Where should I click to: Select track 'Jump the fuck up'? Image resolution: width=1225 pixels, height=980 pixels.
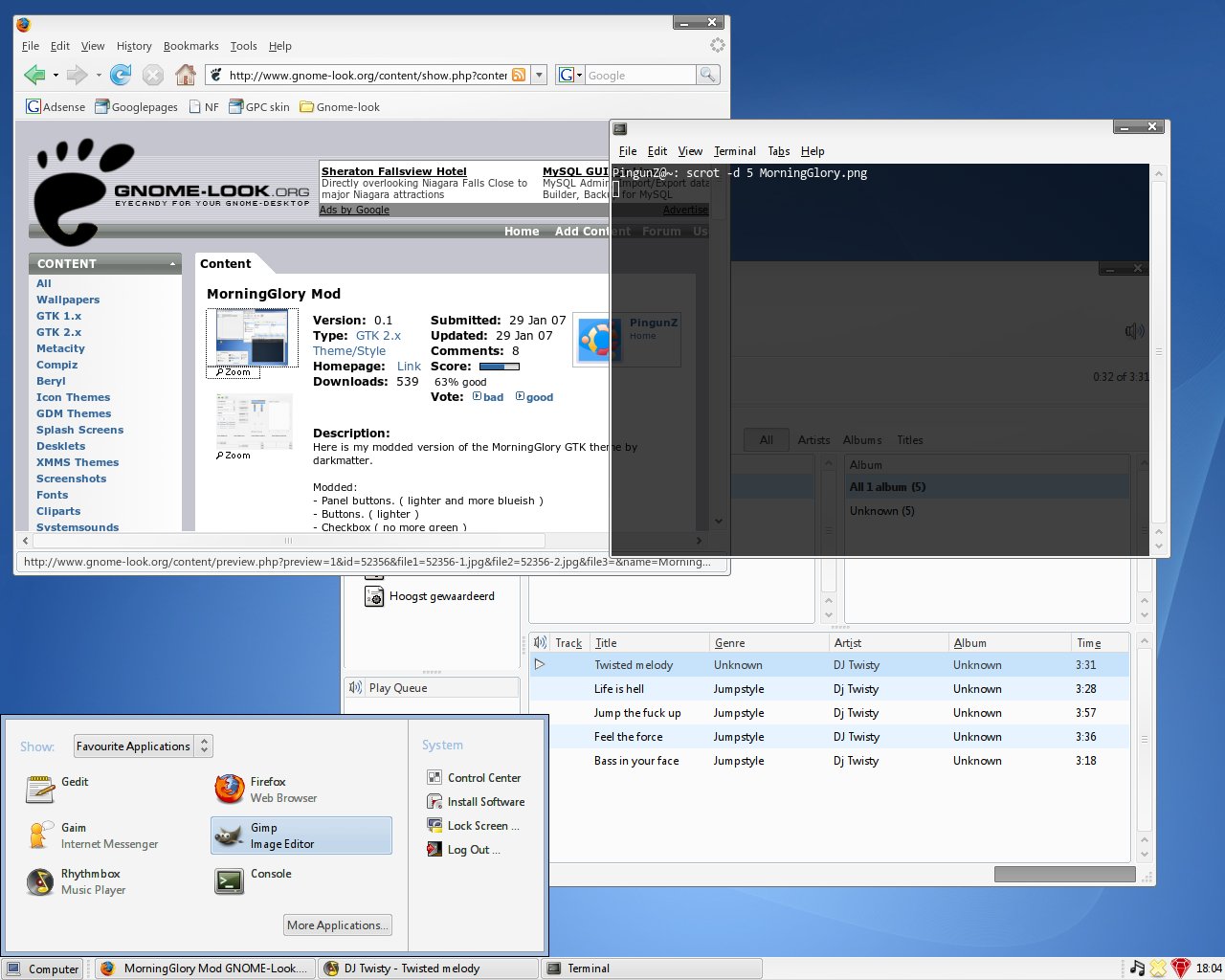829,713
